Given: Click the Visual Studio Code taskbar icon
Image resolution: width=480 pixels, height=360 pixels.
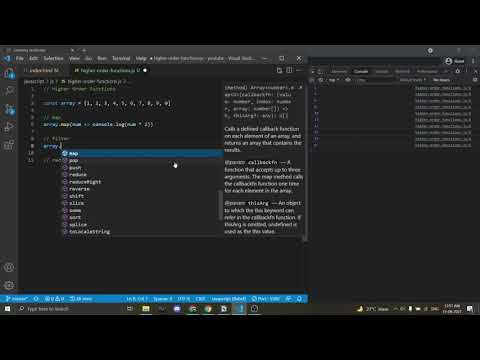Looking at the screenshot, I should pyautogui.click(x=239, y=309).
